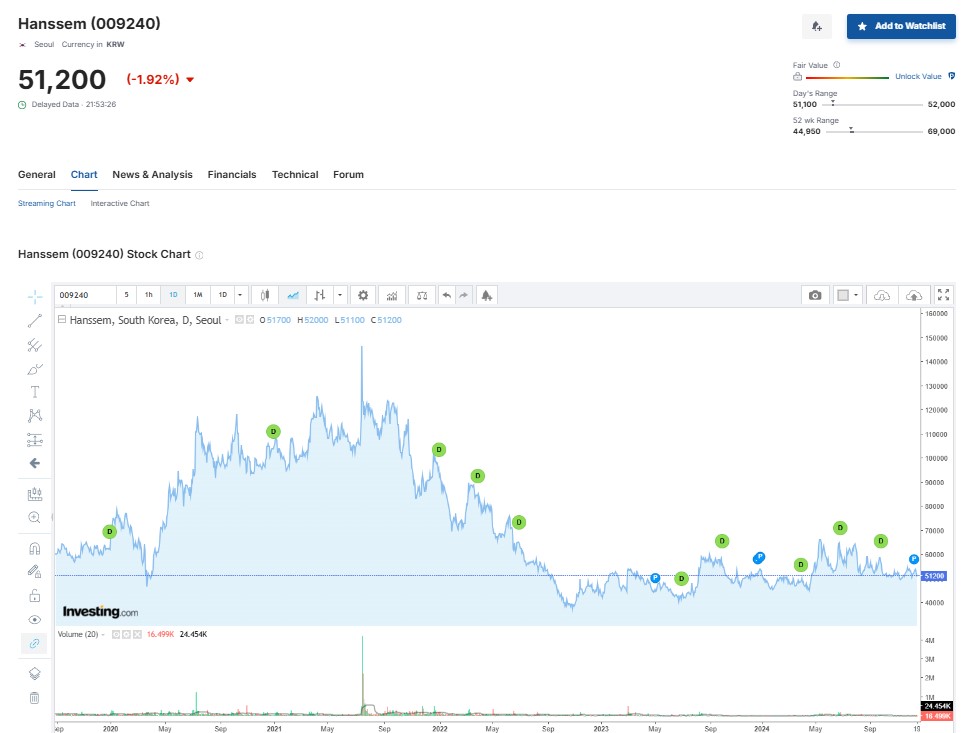Click Day's Range slider marker
The height and width of the screenshot is (733, 962).
tap(833, 103)
